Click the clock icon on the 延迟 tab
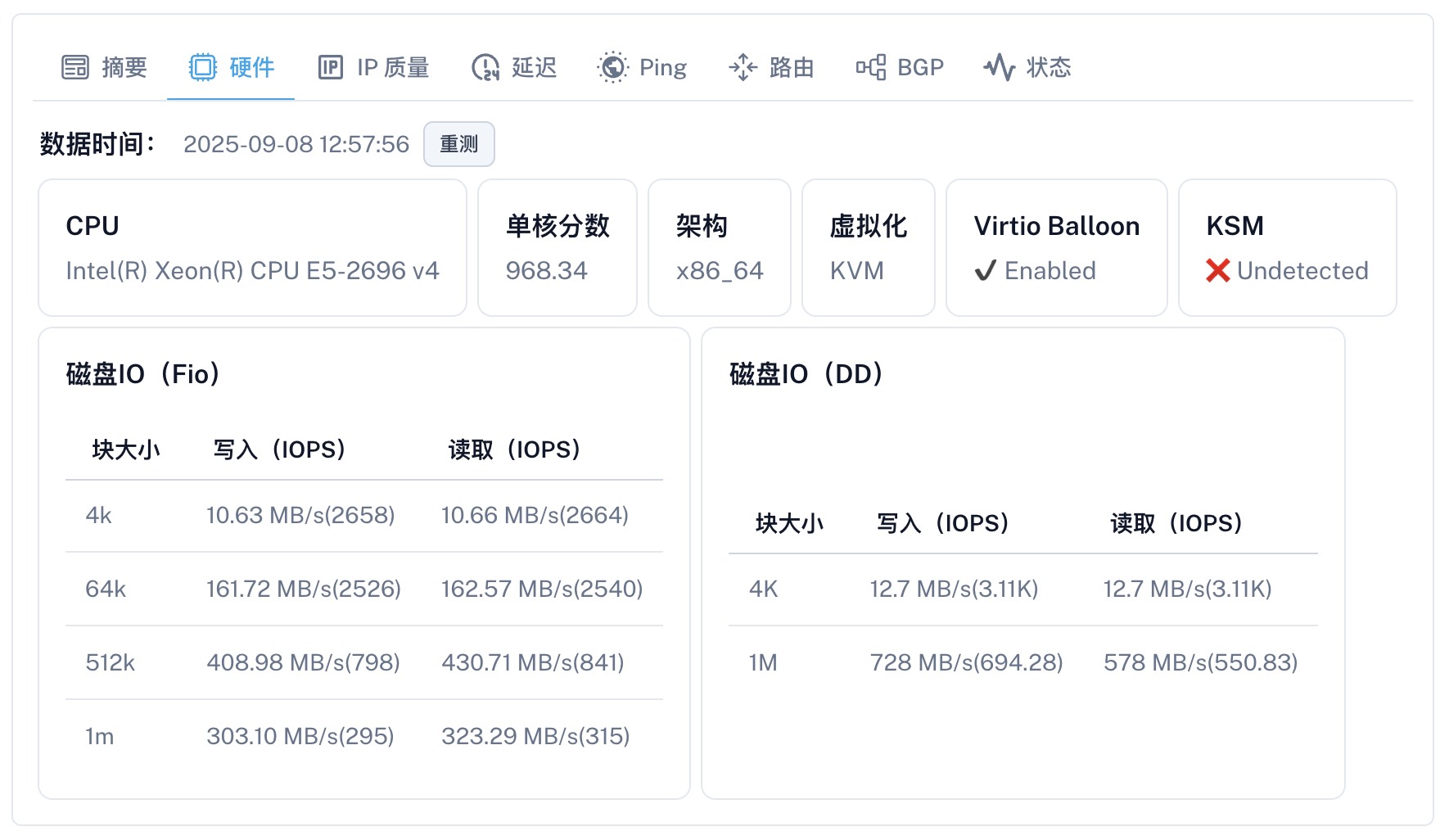Image resolution: width=1449 pixels, height=840 pixels. tap(485, 67)
